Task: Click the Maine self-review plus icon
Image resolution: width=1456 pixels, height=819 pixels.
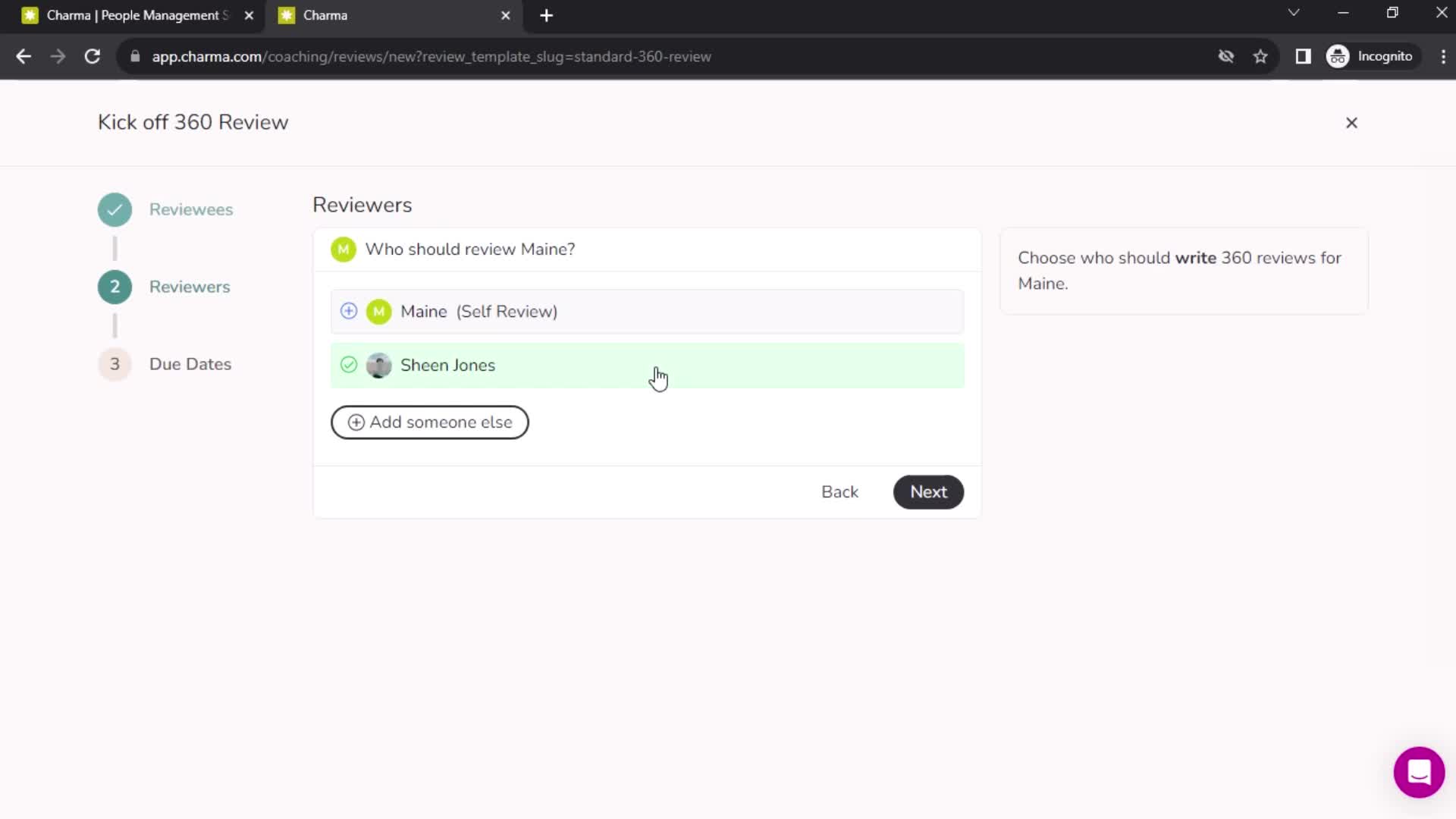Action: tap(349, 311)
